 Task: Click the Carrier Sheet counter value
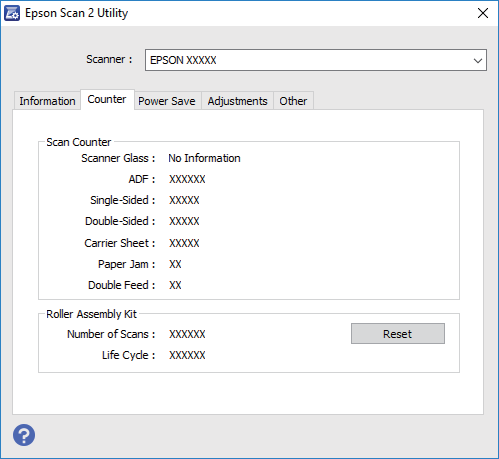point(184,243)
